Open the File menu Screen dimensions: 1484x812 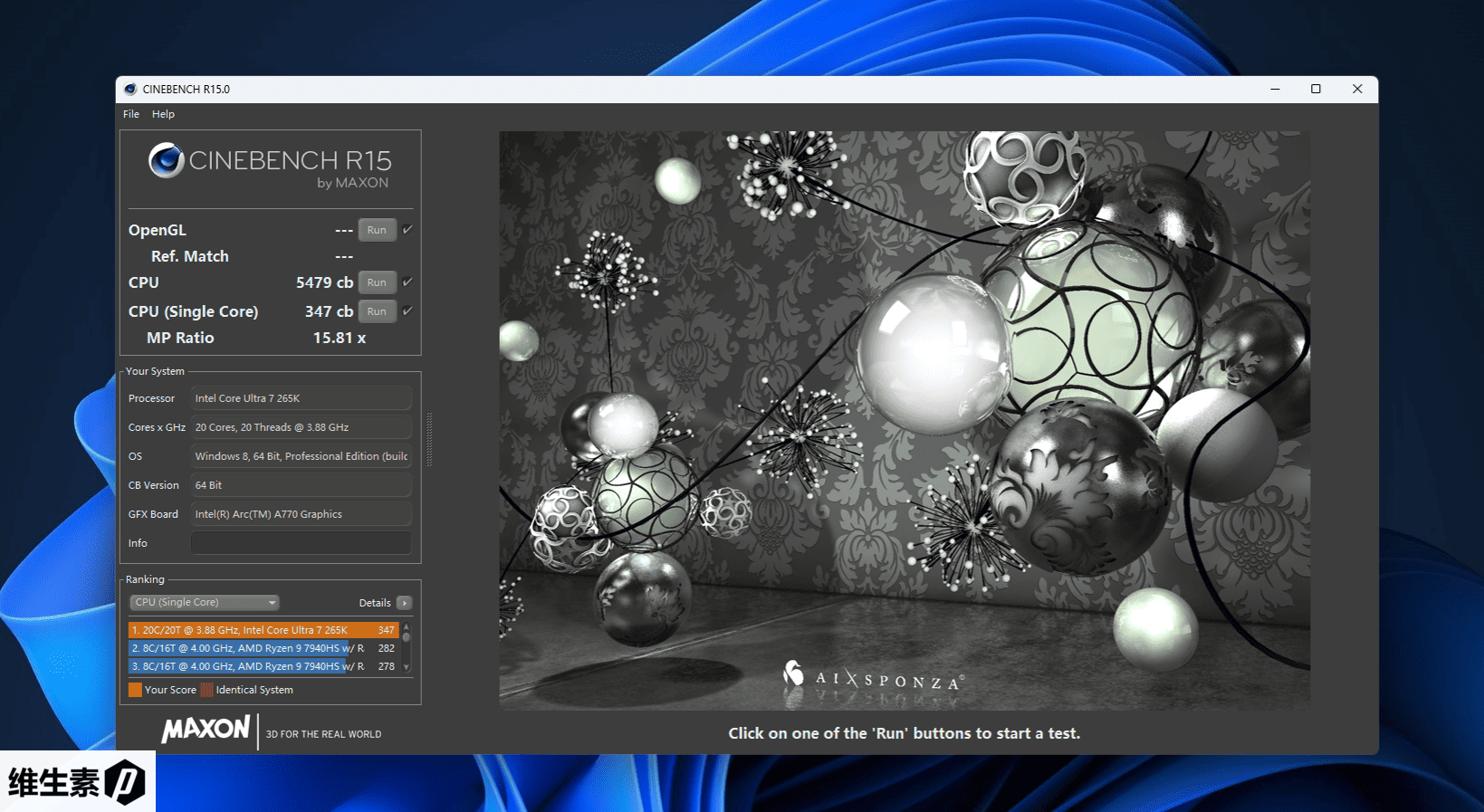pyautogui.click(x=131, y=114)
